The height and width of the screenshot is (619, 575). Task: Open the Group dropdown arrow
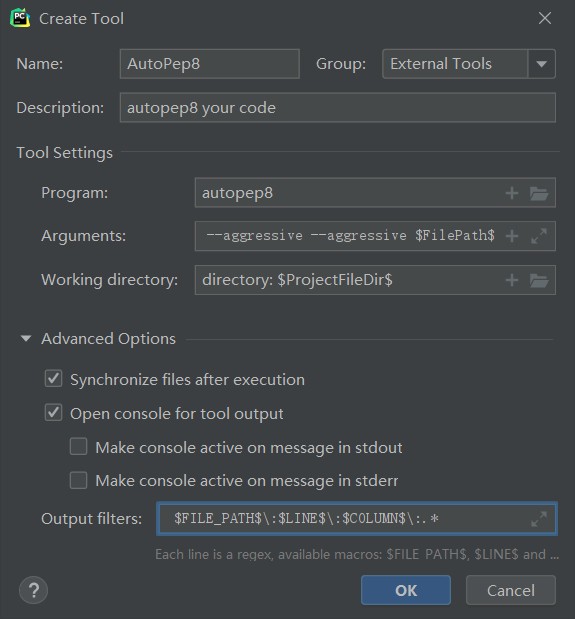pyautogui.click(x=541, y=64)
